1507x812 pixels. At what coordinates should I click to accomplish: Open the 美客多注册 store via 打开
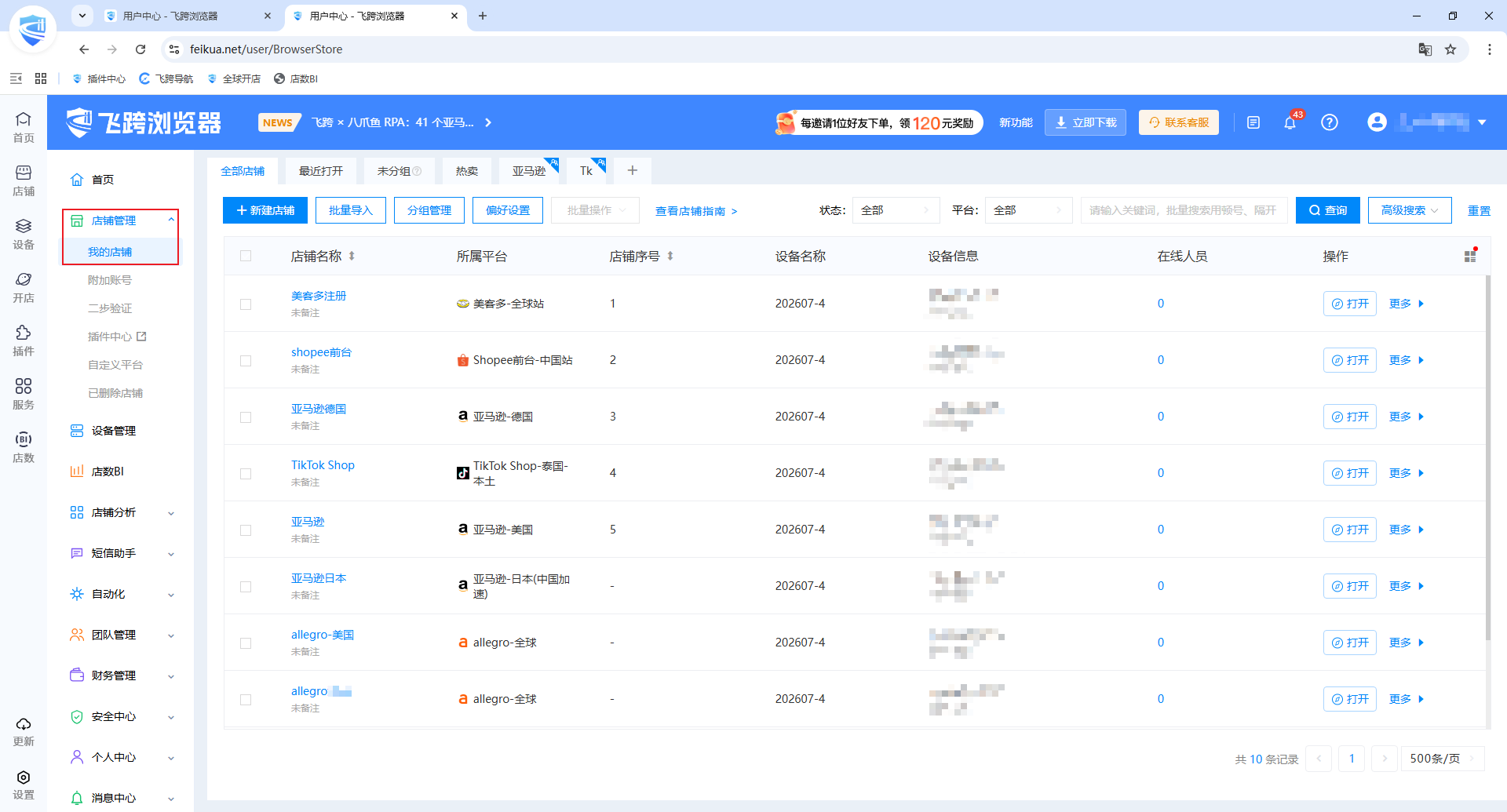(x=1350, y=304)
